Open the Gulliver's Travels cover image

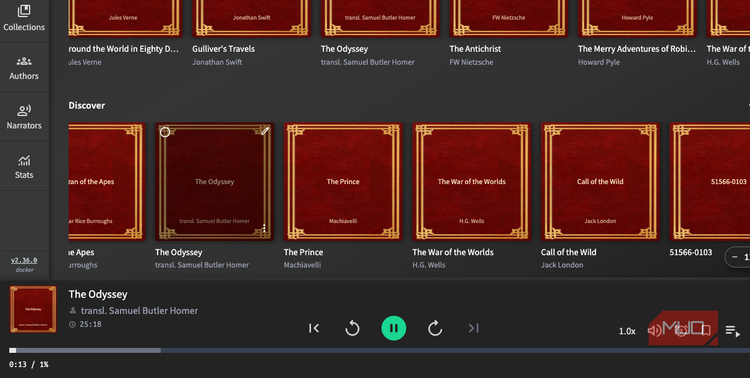tap(252, 18)
